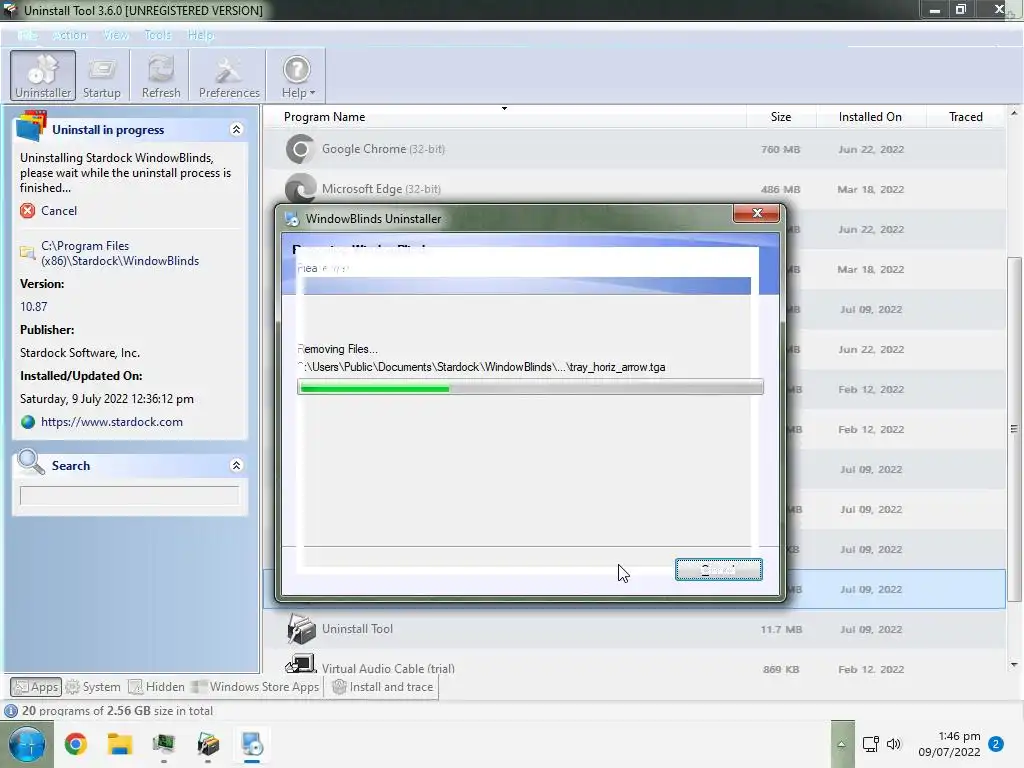Screen dimensions: 1024x768
Task: Open the taskbar clock and date
Action: point(949,744)
